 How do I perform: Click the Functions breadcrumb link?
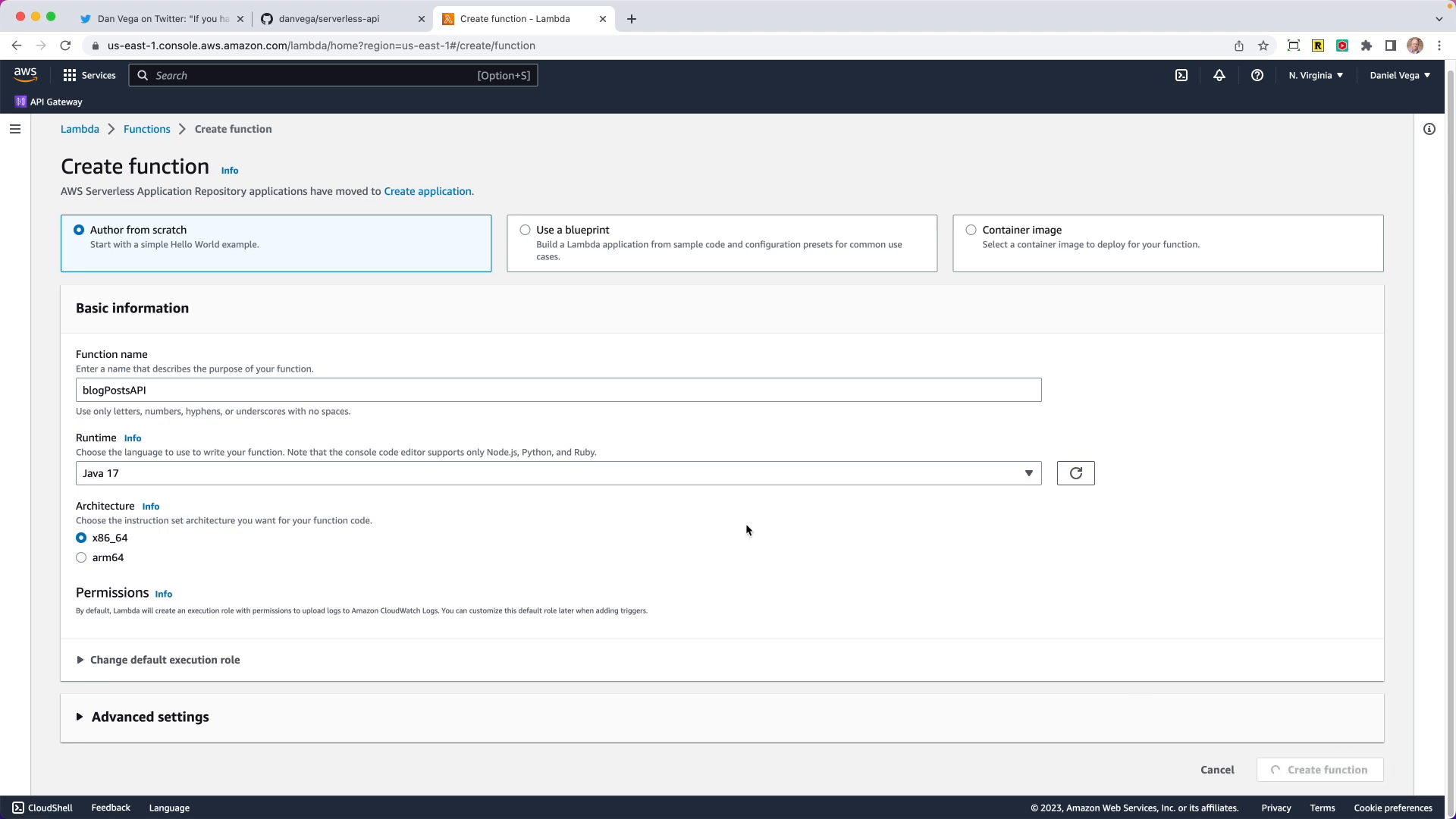click(x=147, y=128)
